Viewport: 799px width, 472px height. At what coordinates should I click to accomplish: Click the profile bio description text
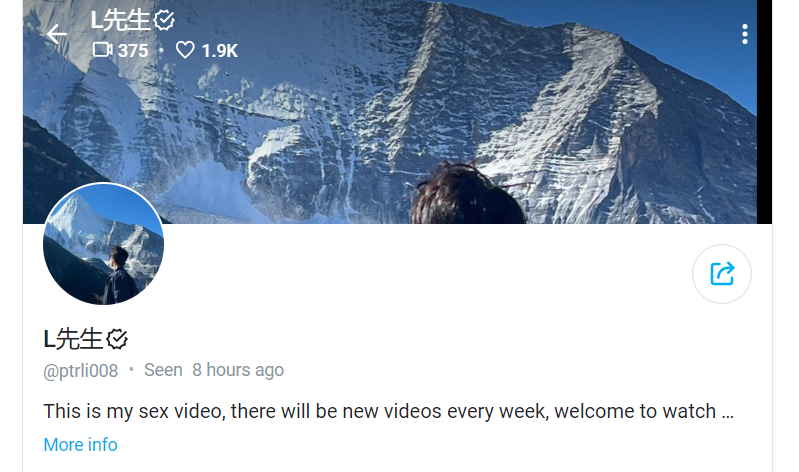click(x=388, y=411)
